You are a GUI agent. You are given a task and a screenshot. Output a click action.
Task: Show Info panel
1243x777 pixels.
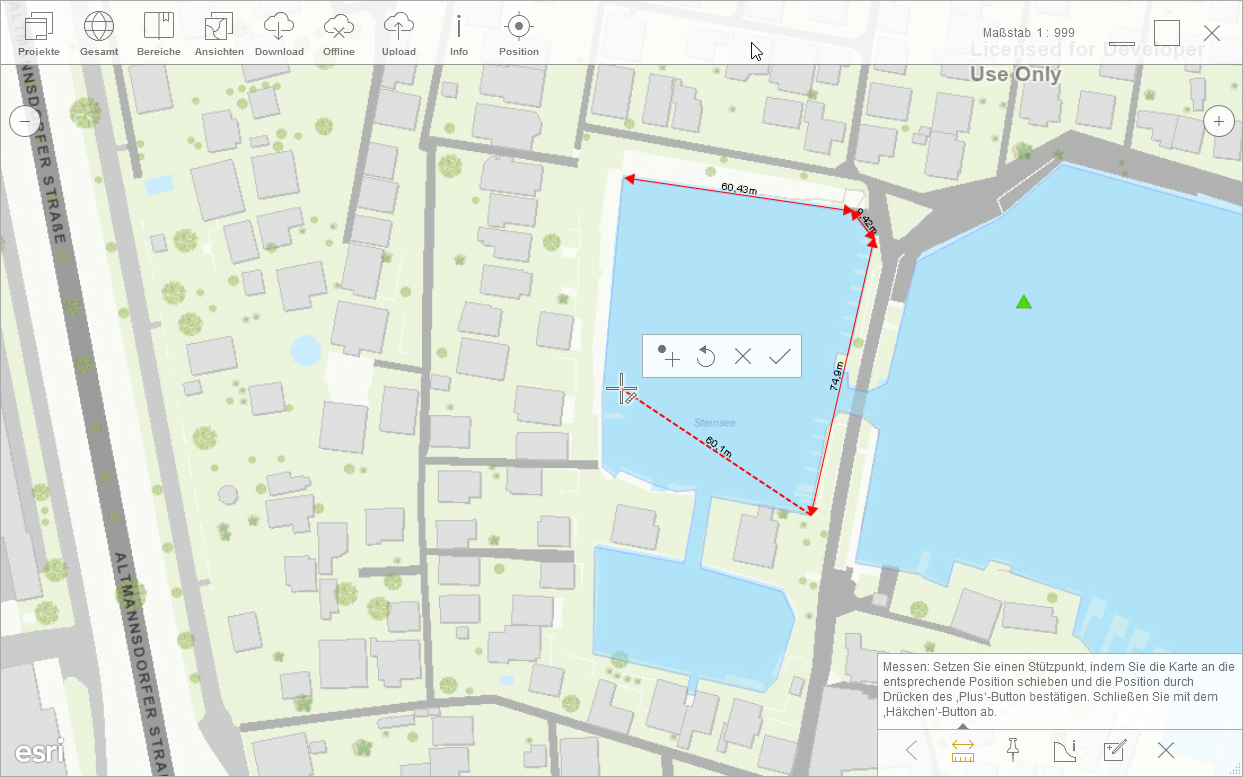pyautogui.click(x=459, y=33)
